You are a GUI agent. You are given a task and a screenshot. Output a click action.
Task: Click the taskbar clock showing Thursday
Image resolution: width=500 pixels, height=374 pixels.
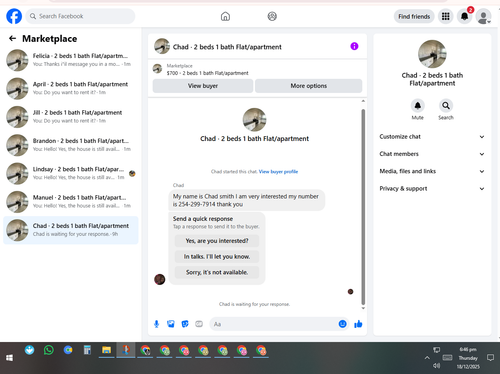click(x=468, y=358)
